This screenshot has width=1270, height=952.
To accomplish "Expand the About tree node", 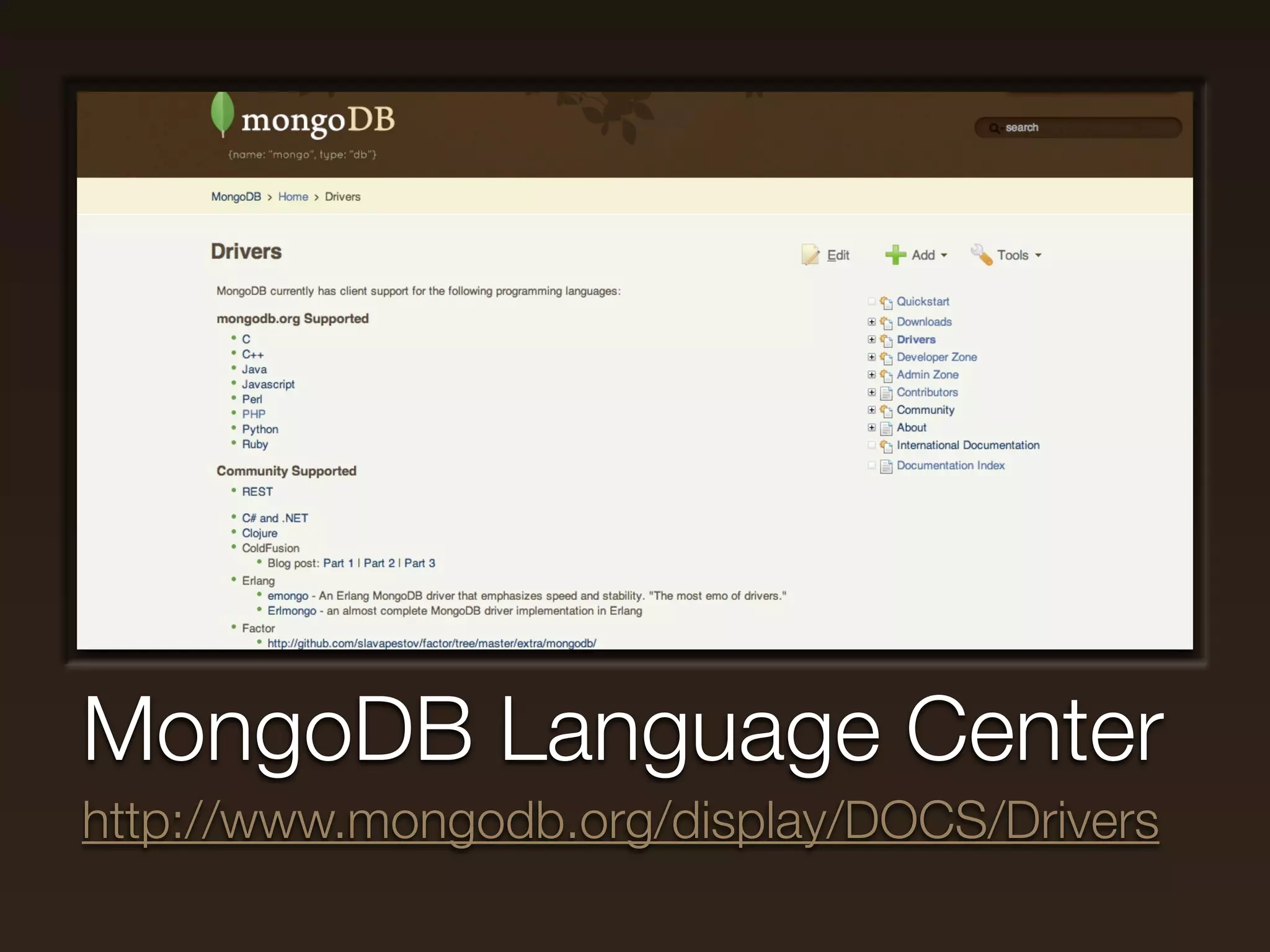I will 871,428.
